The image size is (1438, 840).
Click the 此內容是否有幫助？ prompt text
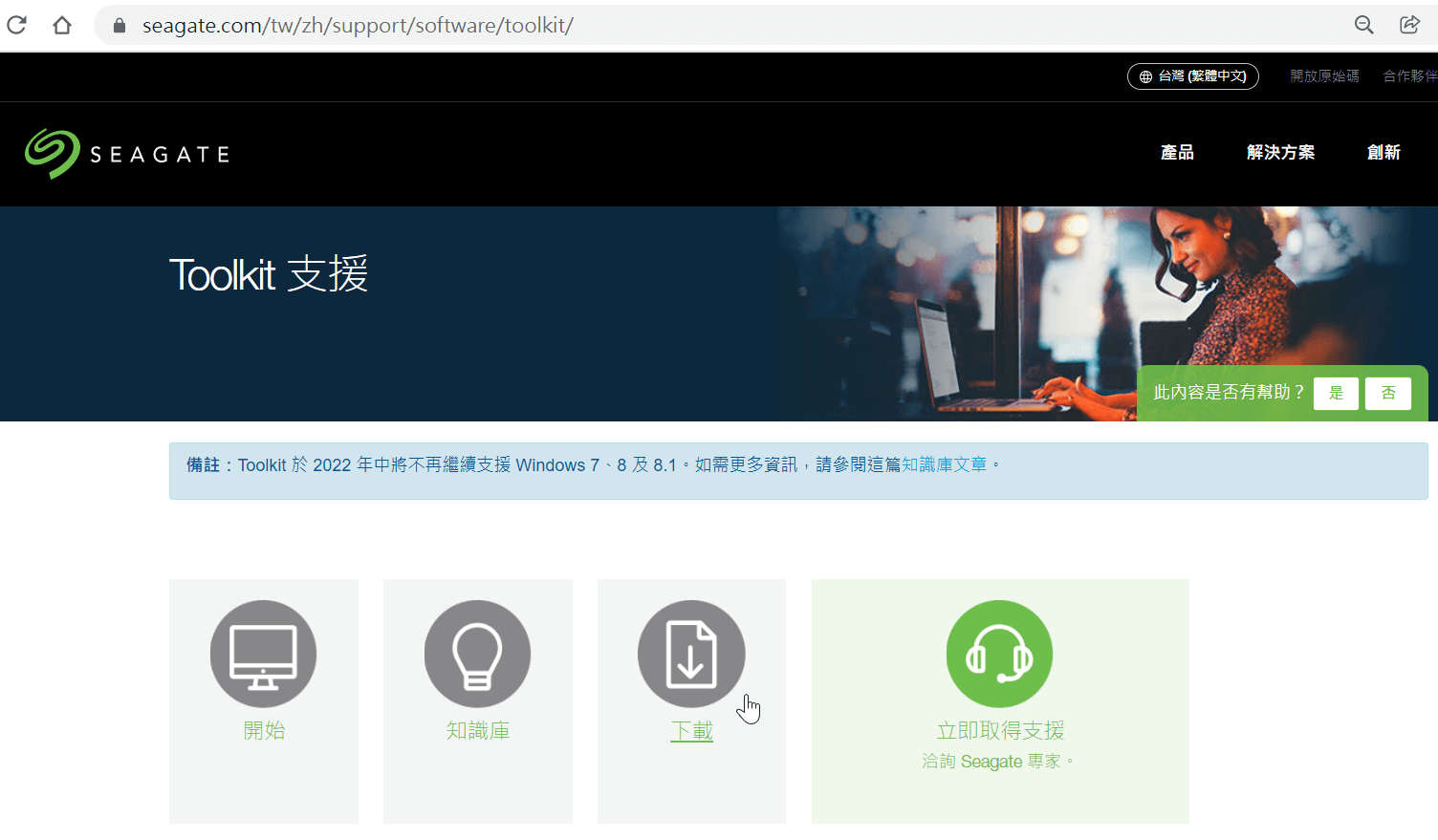click(1229, 393)
